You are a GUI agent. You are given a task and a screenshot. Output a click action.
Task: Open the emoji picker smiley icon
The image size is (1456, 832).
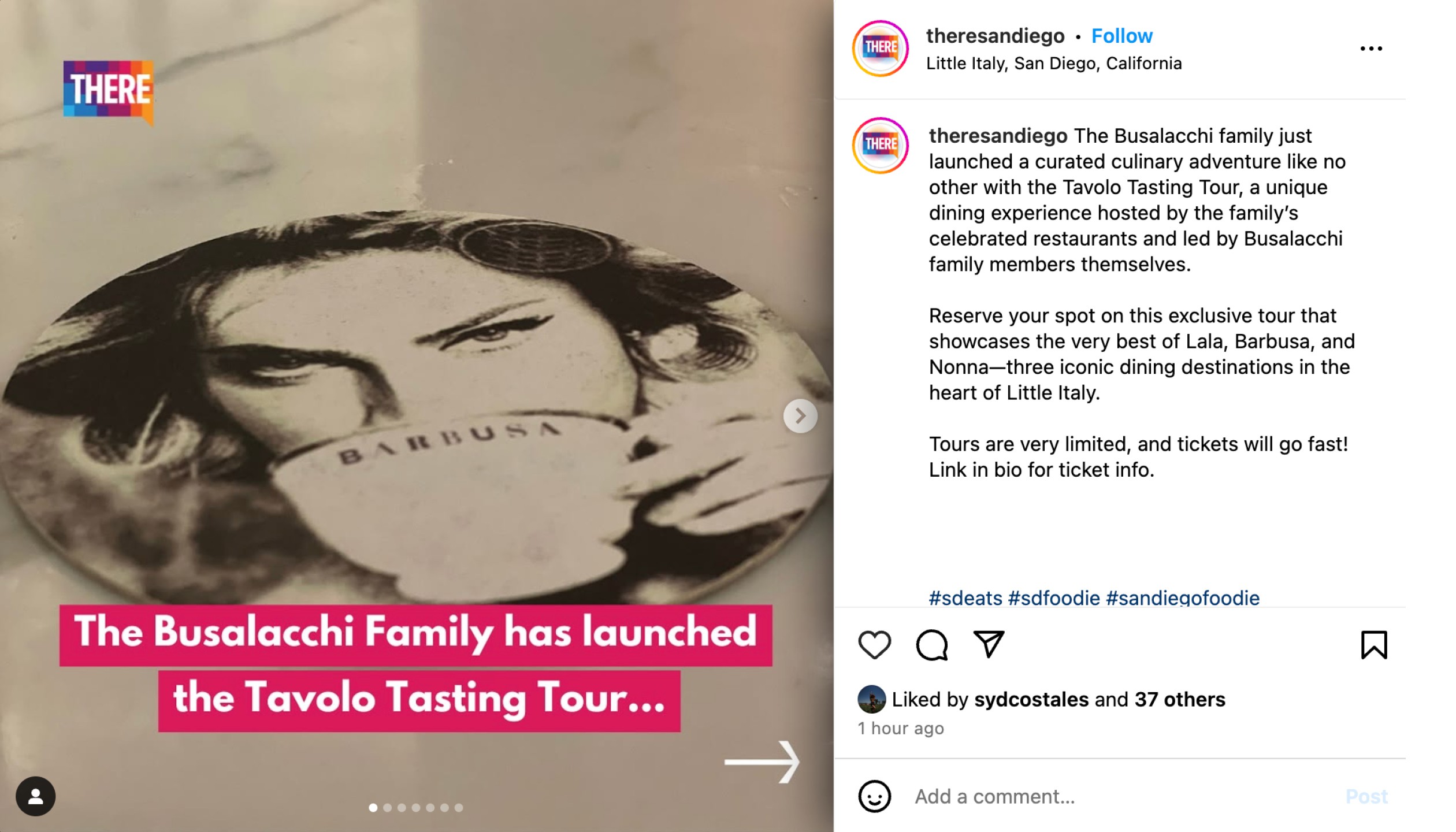pyautogui.click(x=874, y=797)
